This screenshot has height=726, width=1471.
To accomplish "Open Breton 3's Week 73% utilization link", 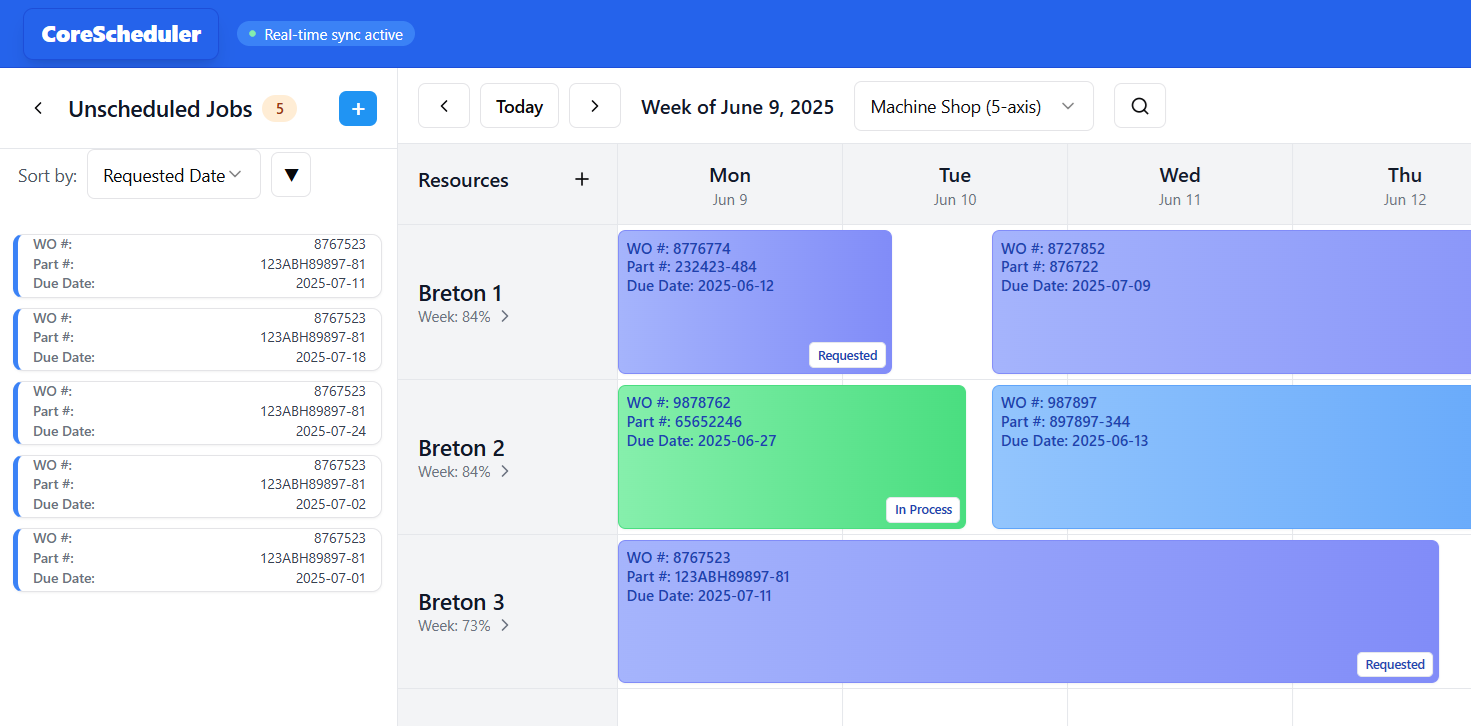I will coord(463,624).
